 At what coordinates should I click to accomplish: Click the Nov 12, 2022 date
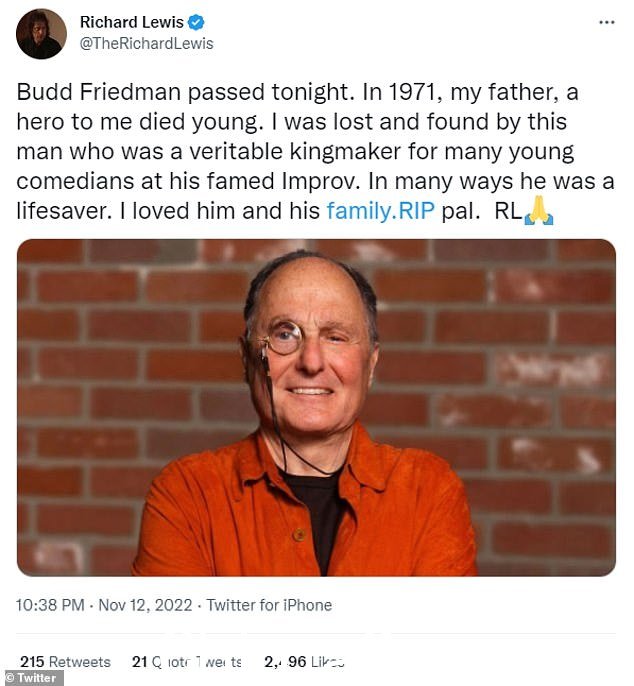coord(145,605)
